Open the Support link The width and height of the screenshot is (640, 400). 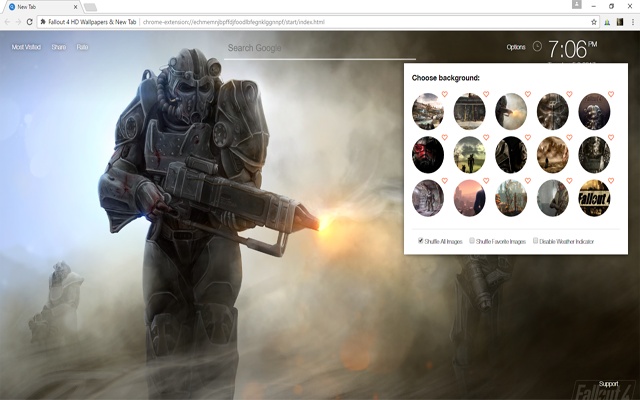click(609, 384)
